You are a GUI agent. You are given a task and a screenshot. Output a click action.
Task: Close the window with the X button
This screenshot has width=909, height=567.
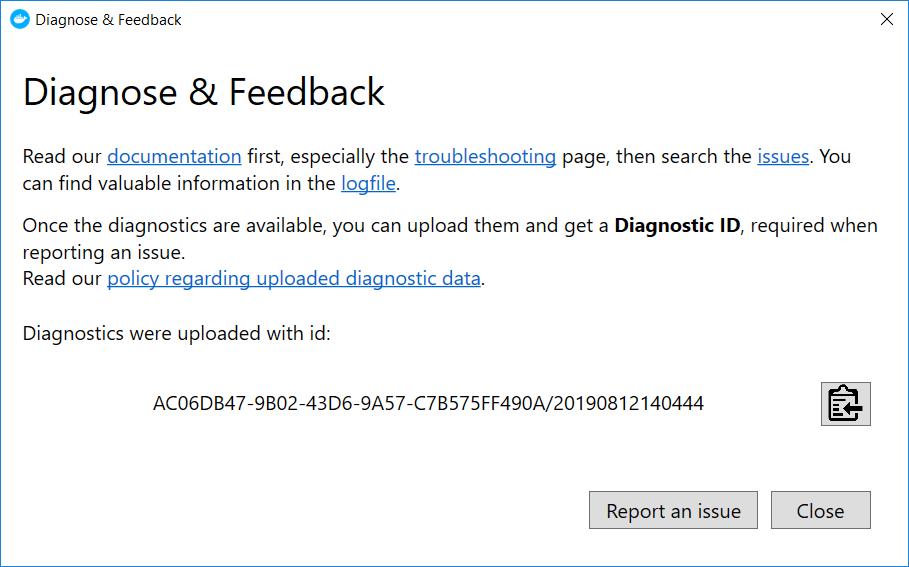[x=886, y=19]
